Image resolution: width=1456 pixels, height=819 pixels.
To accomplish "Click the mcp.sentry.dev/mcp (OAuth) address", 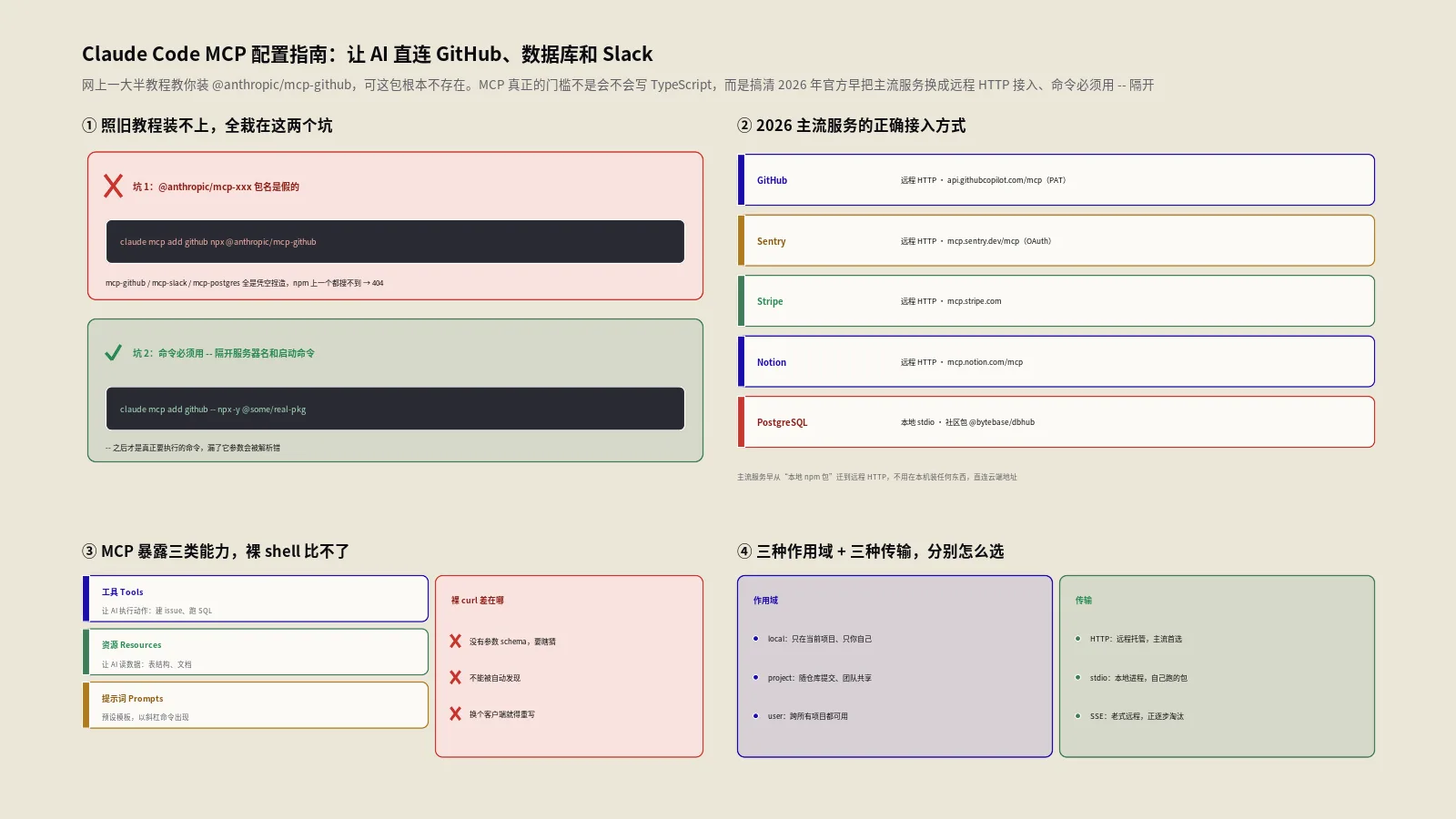I will (999, 241).
